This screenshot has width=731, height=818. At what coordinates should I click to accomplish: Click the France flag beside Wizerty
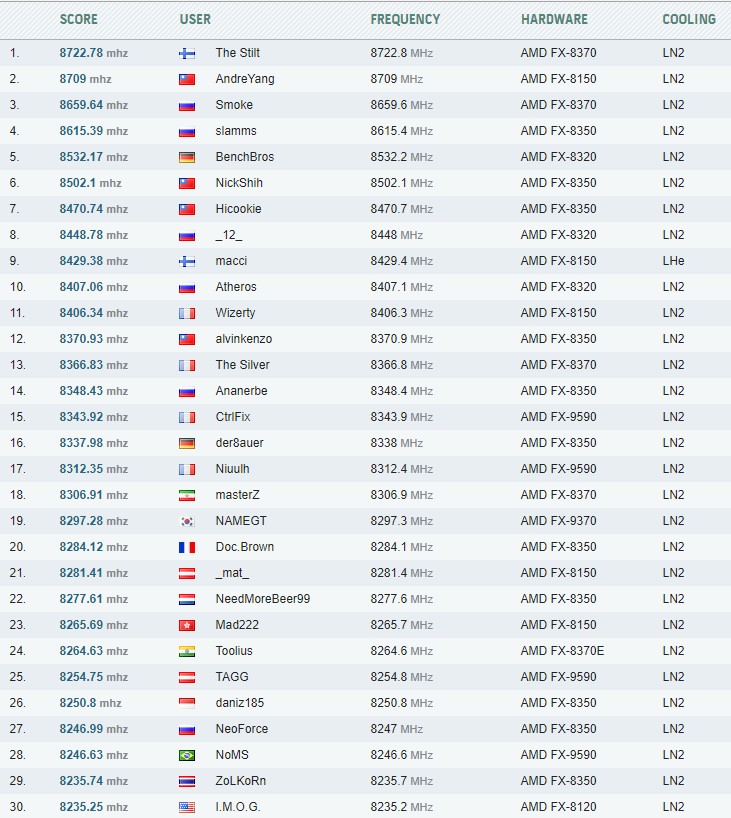pos(187,313)
